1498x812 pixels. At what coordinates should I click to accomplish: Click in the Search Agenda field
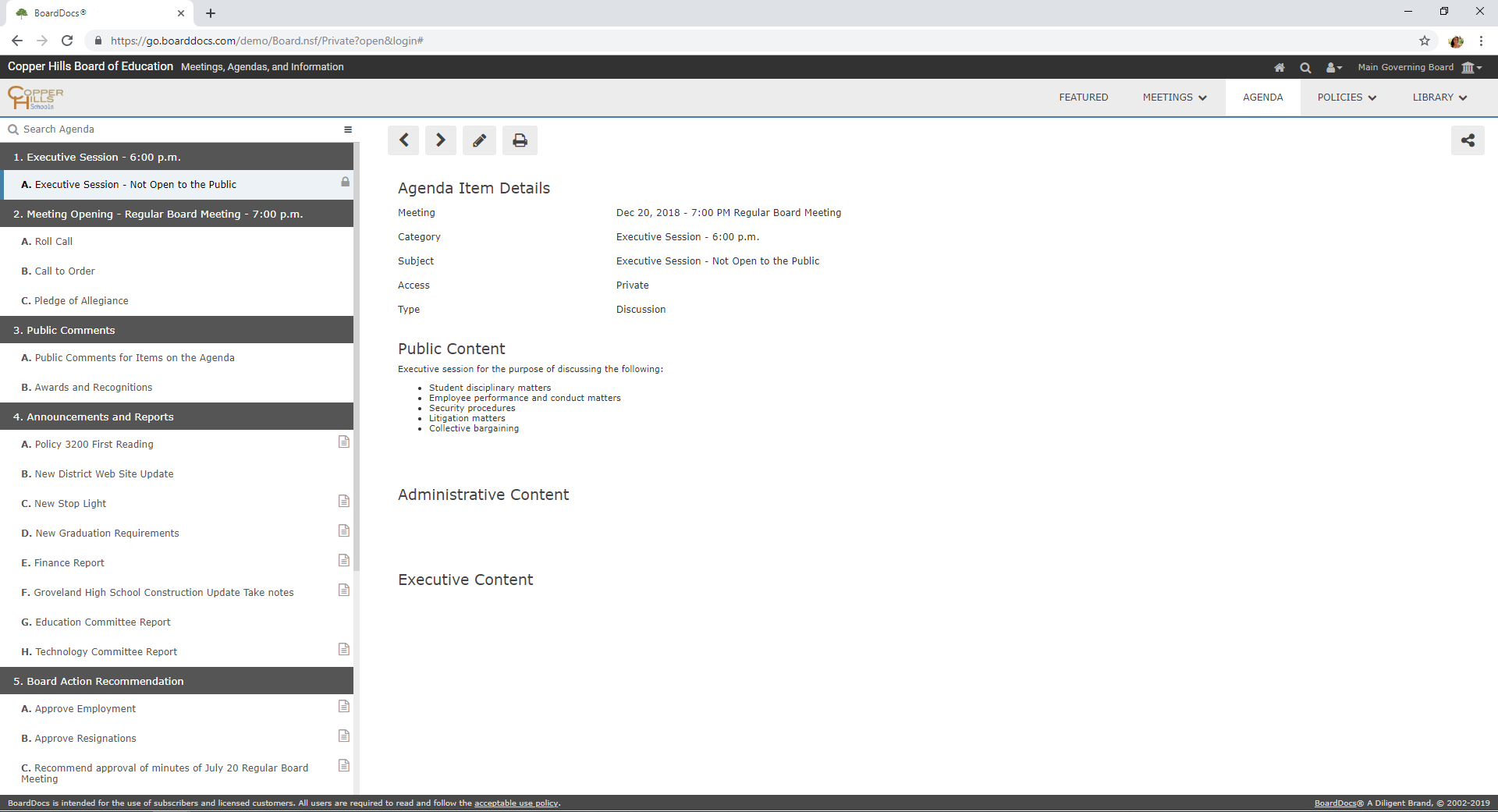pos(172,129)
